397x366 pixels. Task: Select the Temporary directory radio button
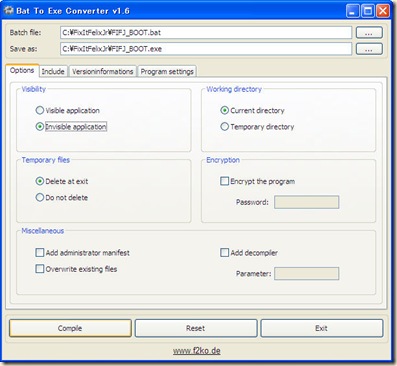[225, 127]
